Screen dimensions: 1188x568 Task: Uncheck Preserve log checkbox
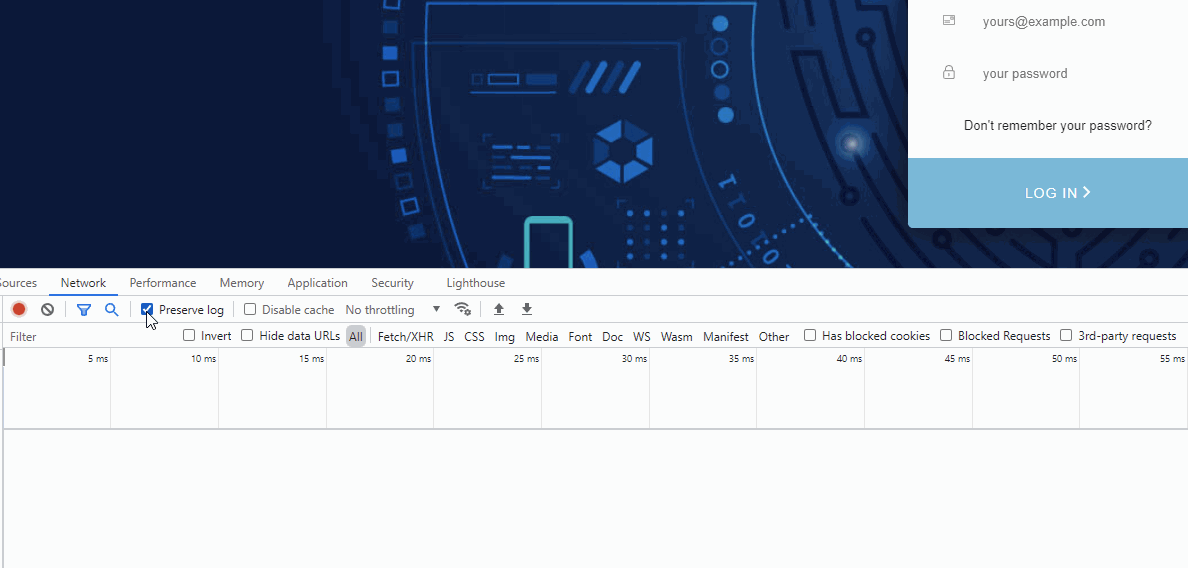[148, 309]
